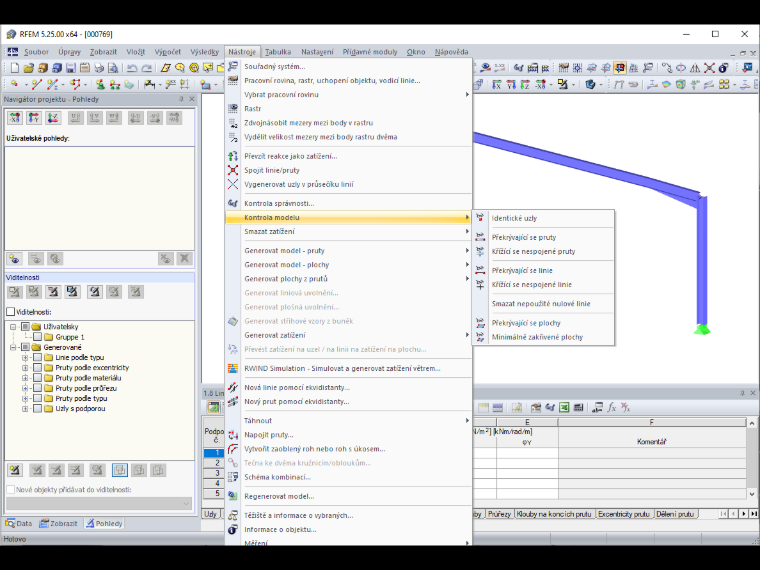Click the pin icon of Navigator panel
The height and width of the screenshot is (570, 760).
click(182, 99)
